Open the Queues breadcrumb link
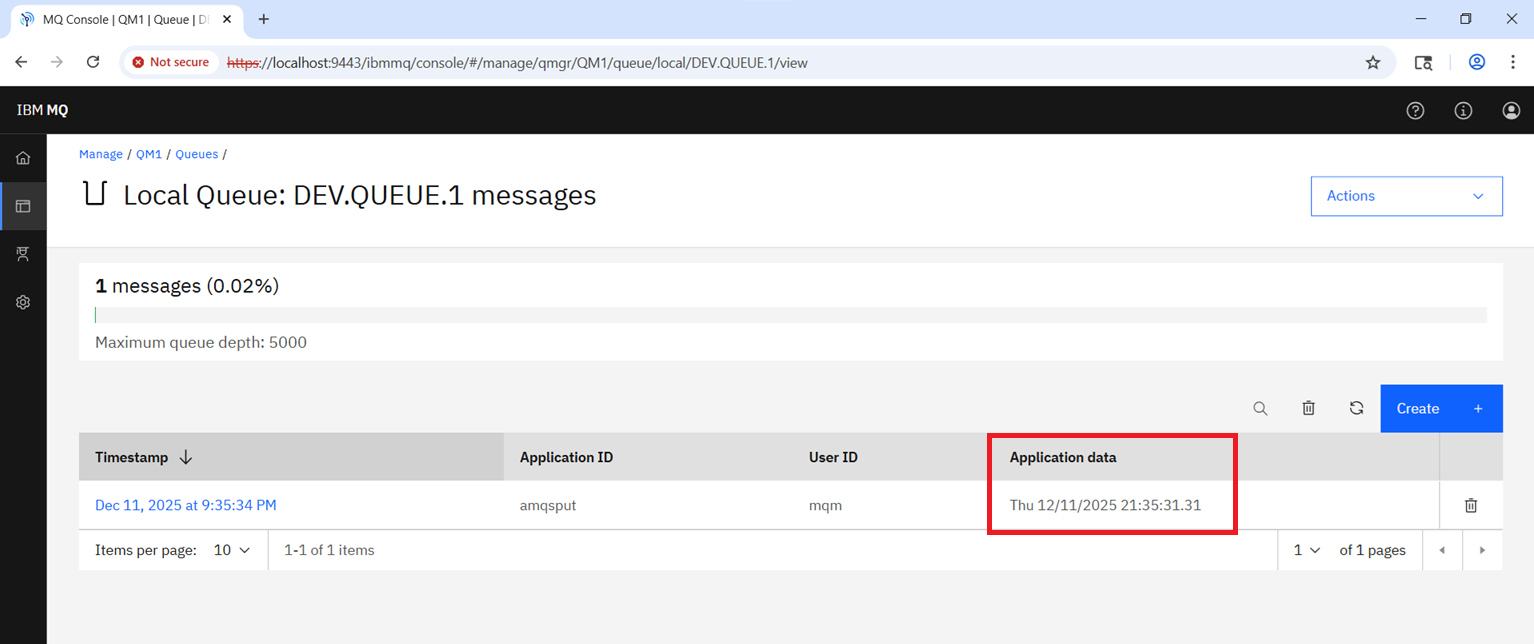 pos(196,154)
